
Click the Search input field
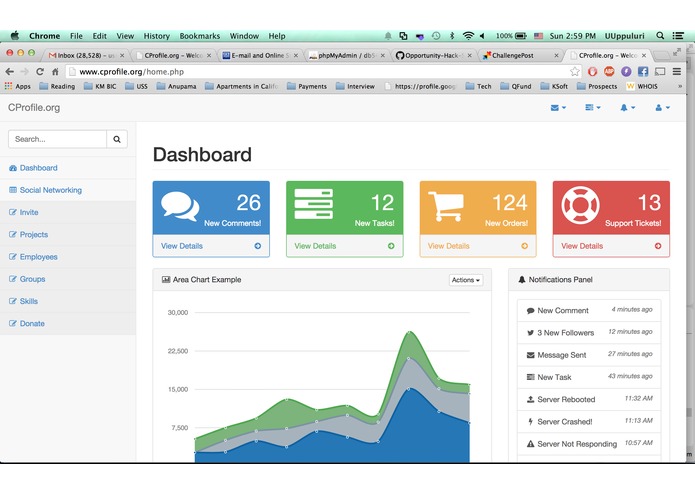tap(57, 139)
